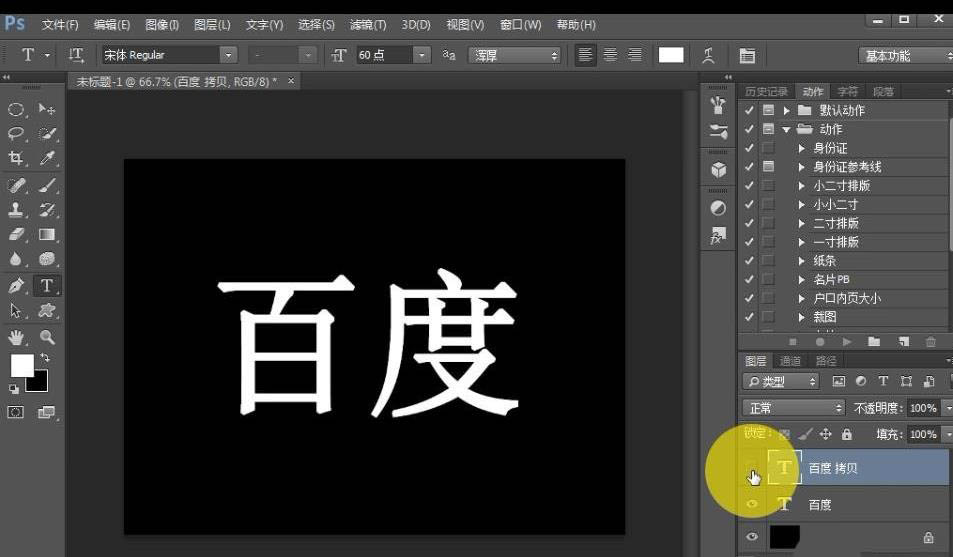Open Adjustments panel icon in dock
953x557 pixels.
tap(718, 208)
